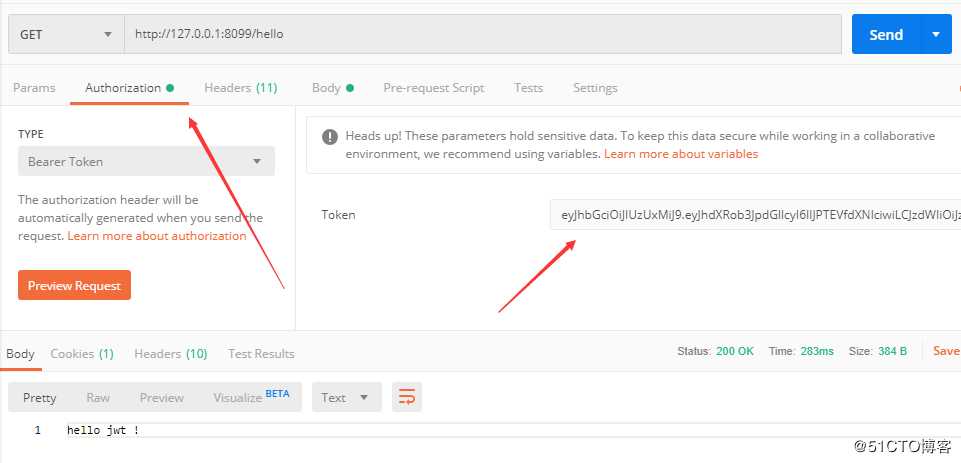Expand the Send button arrow options

tap(936, 34)
